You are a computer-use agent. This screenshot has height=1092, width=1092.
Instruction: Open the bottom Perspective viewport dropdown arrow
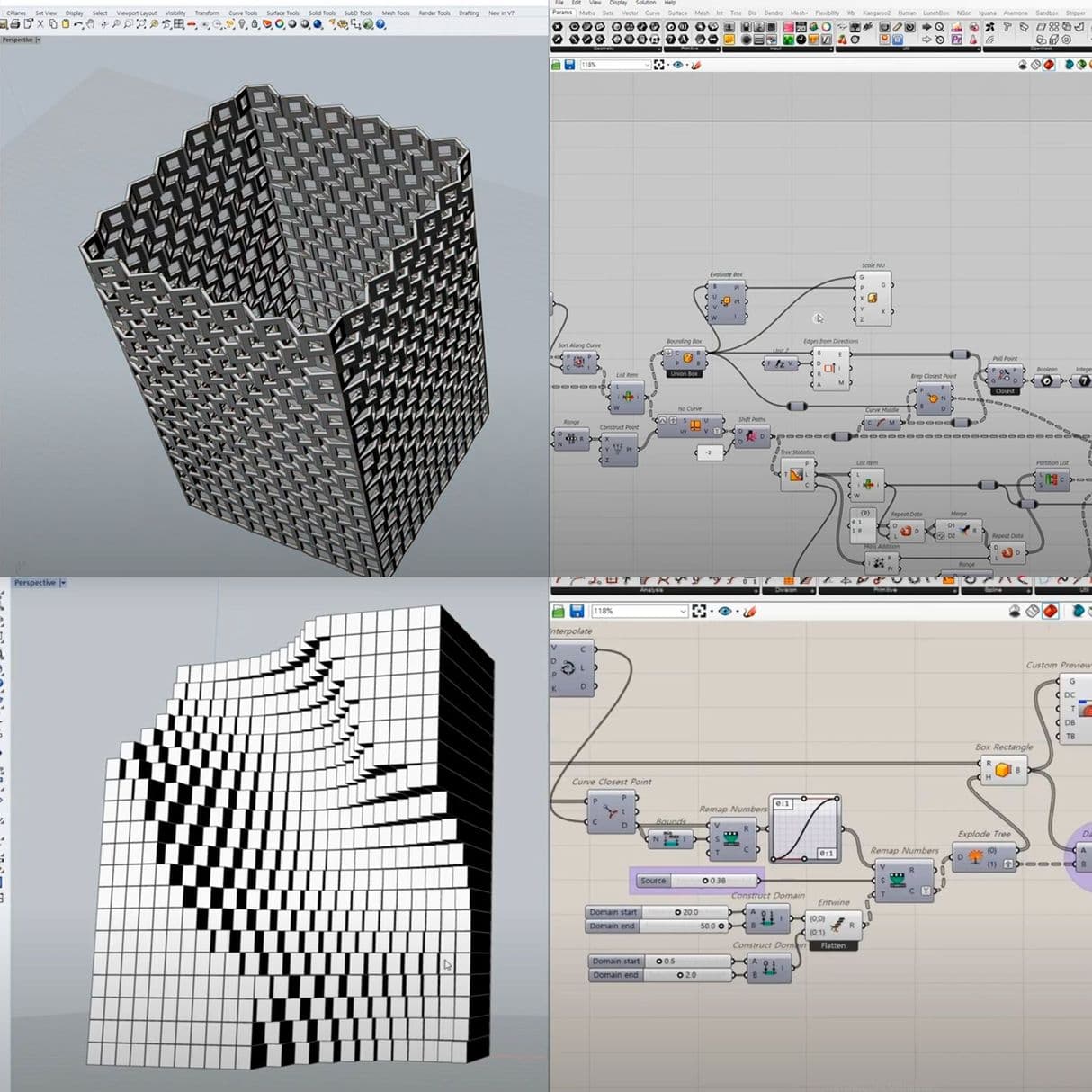point(63,583)
